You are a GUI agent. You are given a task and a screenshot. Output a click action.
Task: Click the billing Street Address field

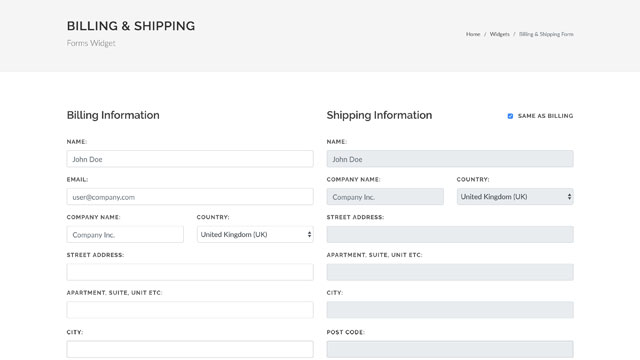click(190, 272)
